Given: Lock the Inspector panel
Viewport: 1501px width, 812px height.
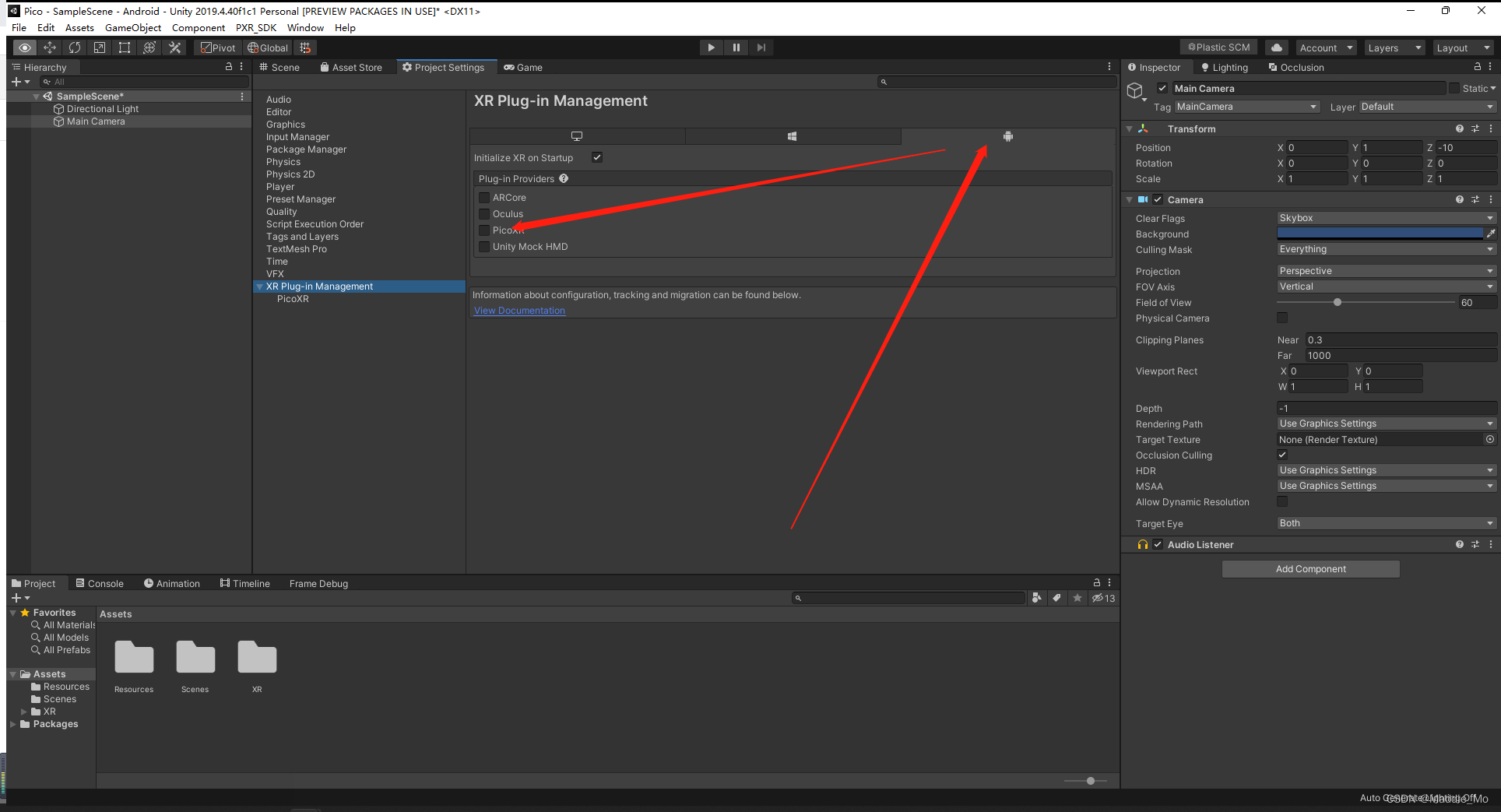Looking at the screenshot, I should [x=1478, y=67].
